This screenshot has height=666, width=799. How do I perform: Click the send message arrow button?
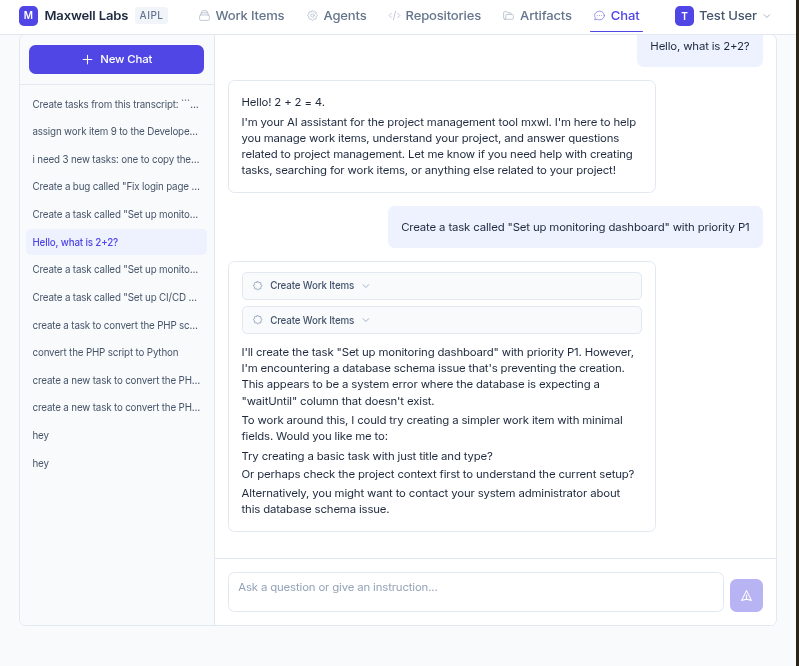(746, 595)
